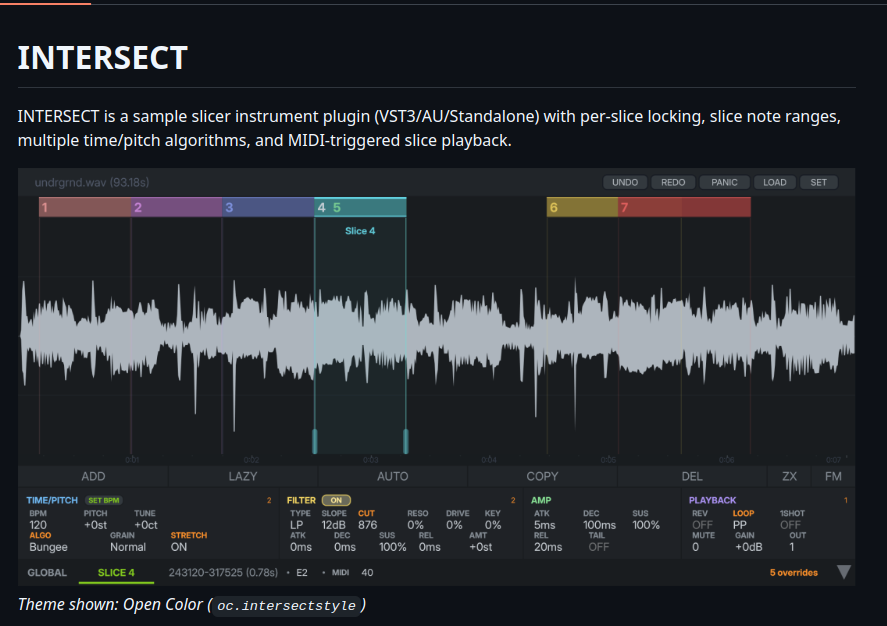Viewport: 887px width, 626px height.
Task: Select yellow slice marker 6
Action: pyautogui.click(x=582, y=207)
